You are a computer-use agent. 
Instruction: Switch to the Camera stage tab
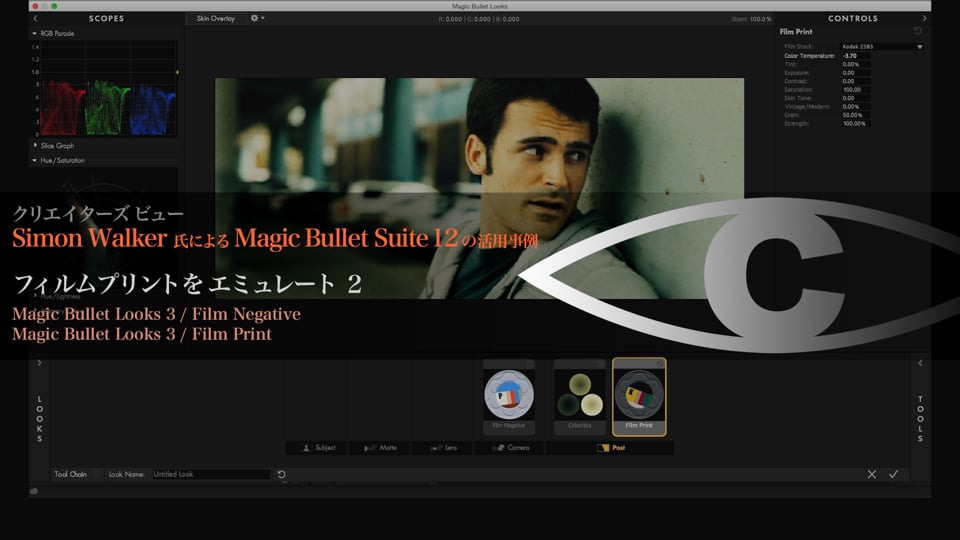(511, 448)
